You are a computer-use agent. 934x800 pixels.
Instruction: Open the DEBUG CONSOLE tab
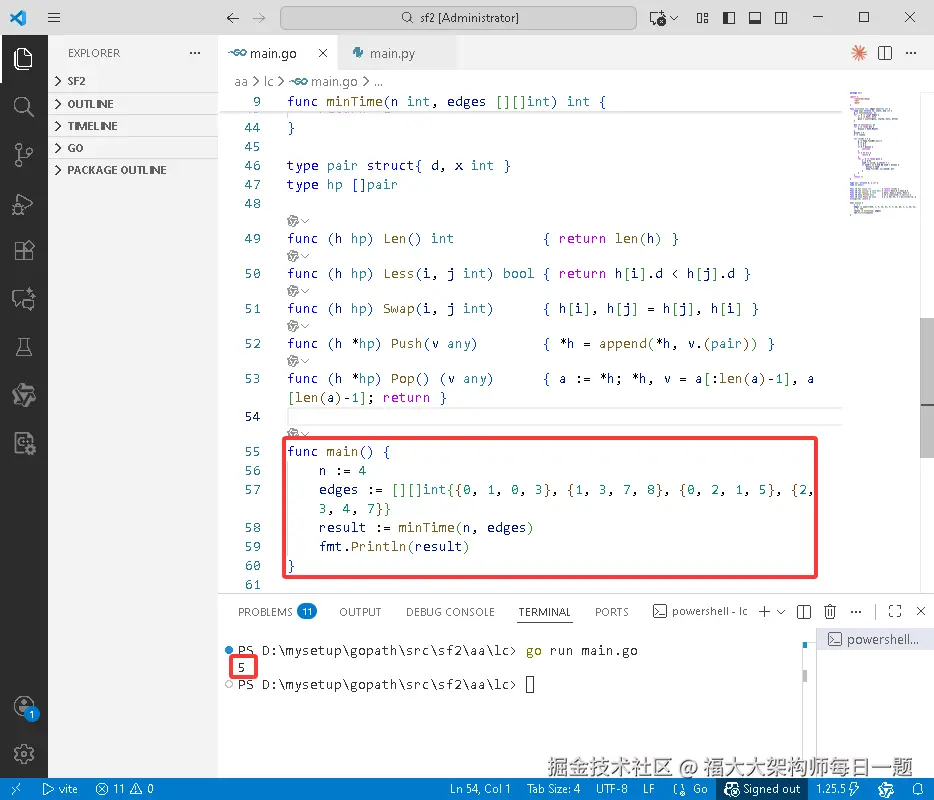pos(450,612)
